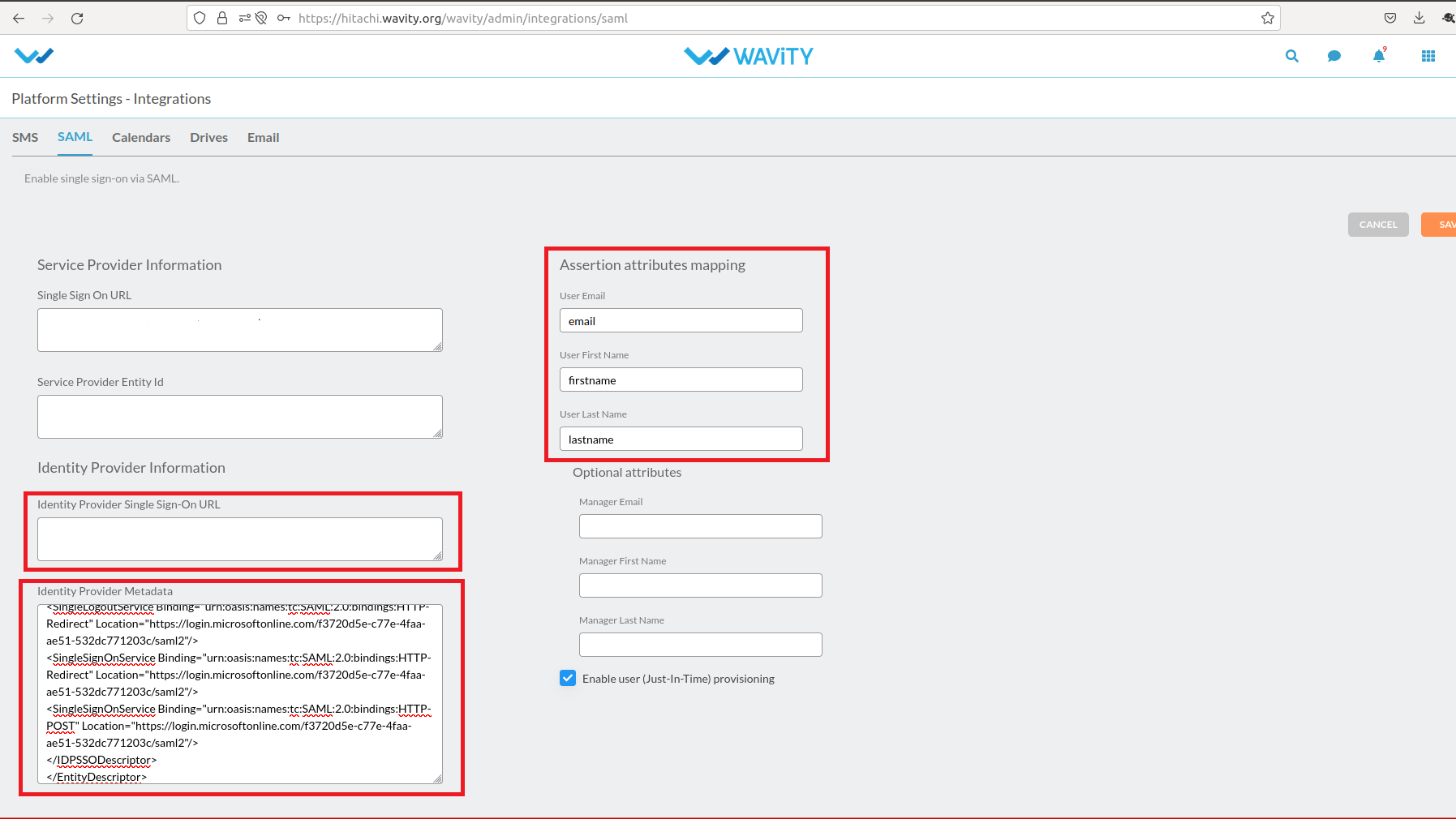Toggle Enable user Just-In-Time provisioning checkbox
This screenshot has width=1456, height=819.
coord(568,678)
